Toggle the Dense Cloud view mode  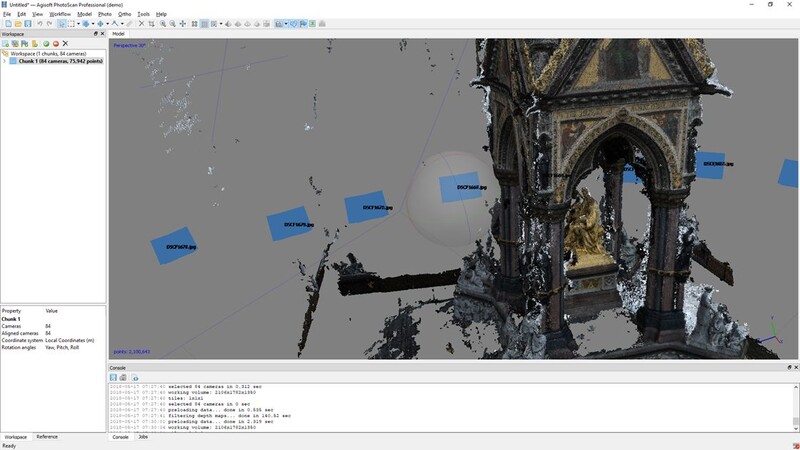[x=205, y=23]
